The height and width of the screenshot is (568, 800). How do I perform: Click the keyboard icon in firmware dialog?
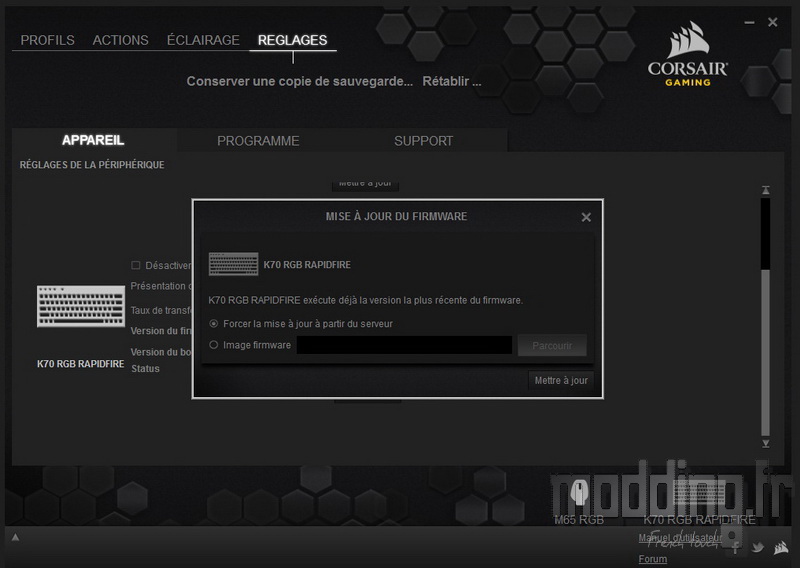(x=234, y=264)
